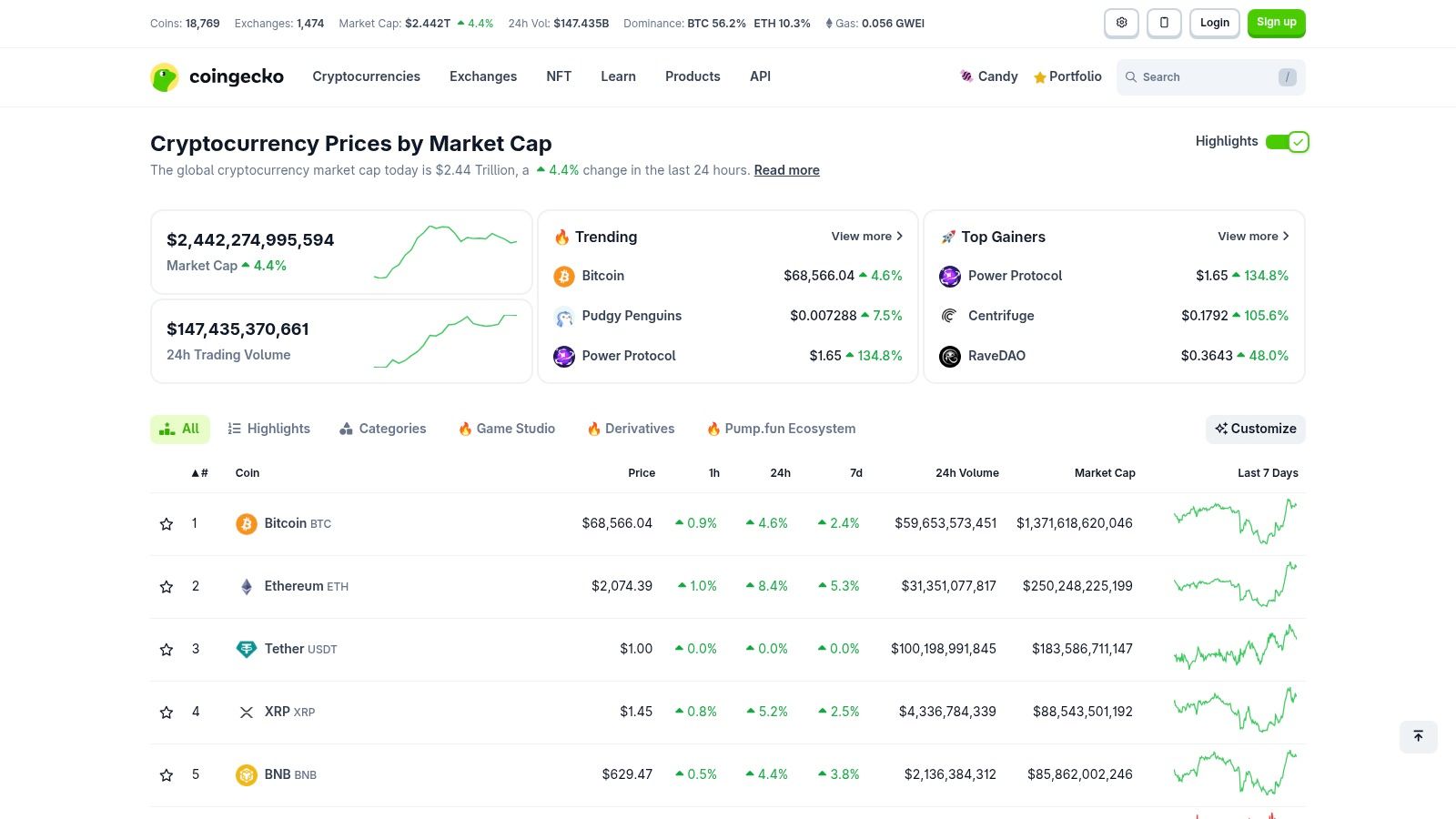
Task: Open the settings gear icon
Action: [x=1121, y=23]
